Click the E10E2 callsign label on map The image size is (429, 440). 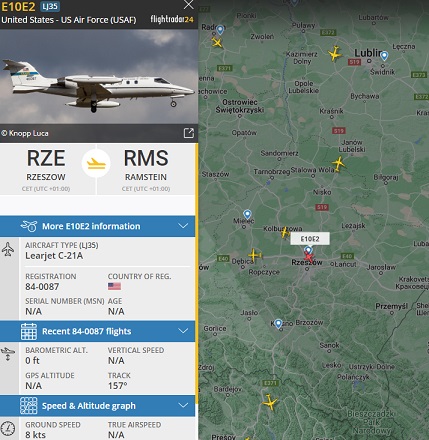point(310,239)
